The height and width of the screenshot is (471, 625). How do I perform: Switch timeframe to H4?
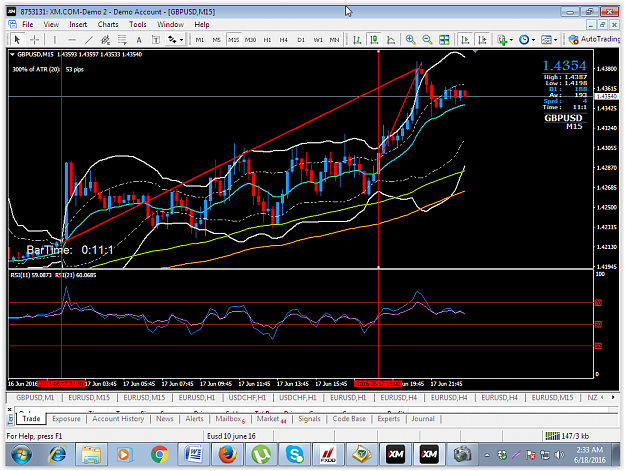pyautogui.click(x=283, y=39)
